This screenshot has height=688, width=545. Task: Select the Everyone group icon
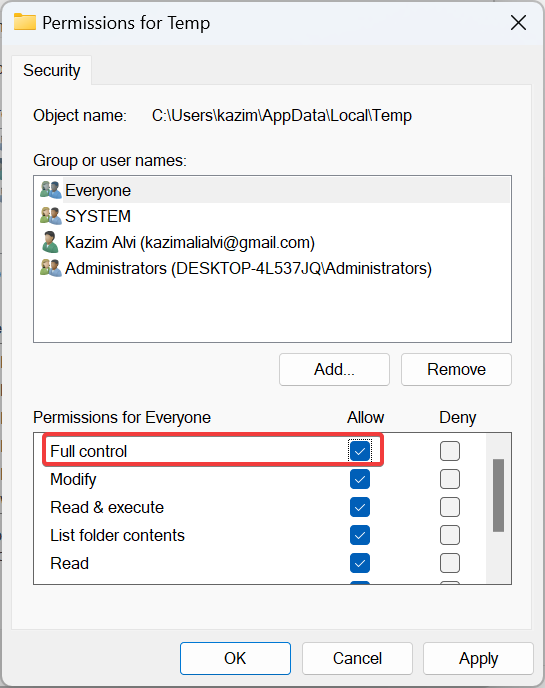(50, 190)
